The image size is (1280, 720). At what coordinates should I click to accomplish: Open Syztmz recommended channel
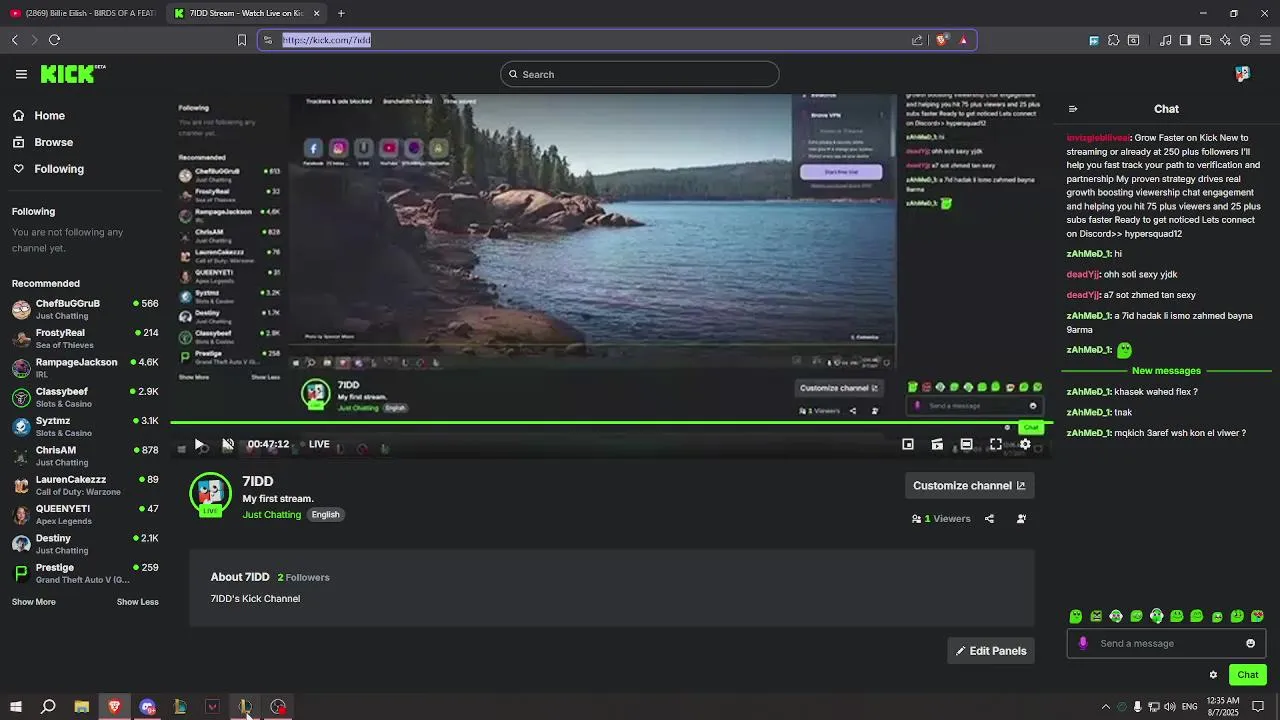tap(85, 426)
